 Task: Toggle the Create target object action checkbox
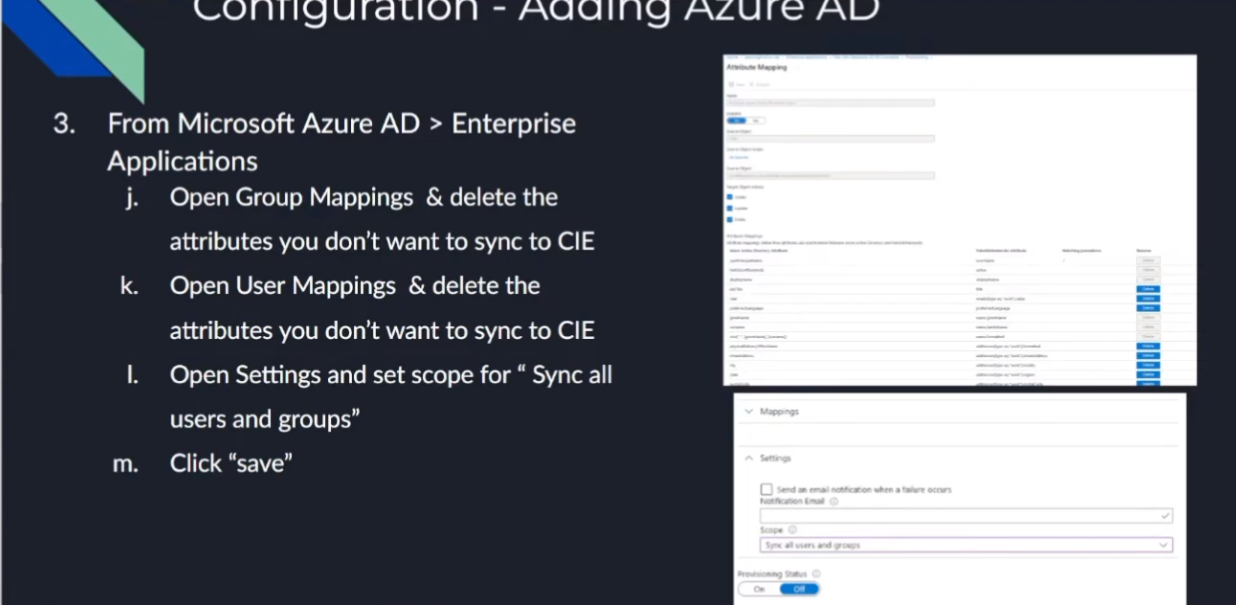pos(730,197)
